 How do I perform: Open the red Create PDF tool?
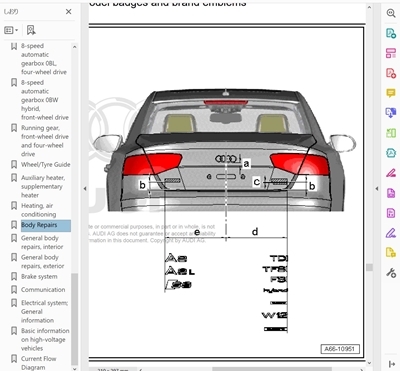[391, 73]
